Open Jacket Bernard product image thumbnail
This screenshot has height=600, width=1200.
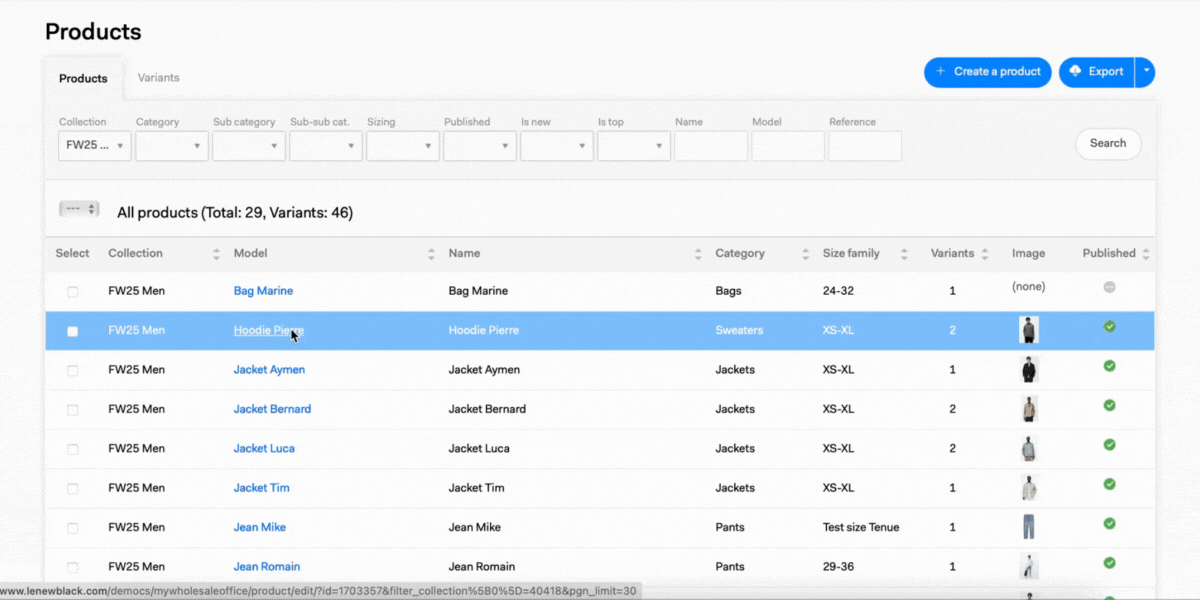click(x=1028, y=408)
